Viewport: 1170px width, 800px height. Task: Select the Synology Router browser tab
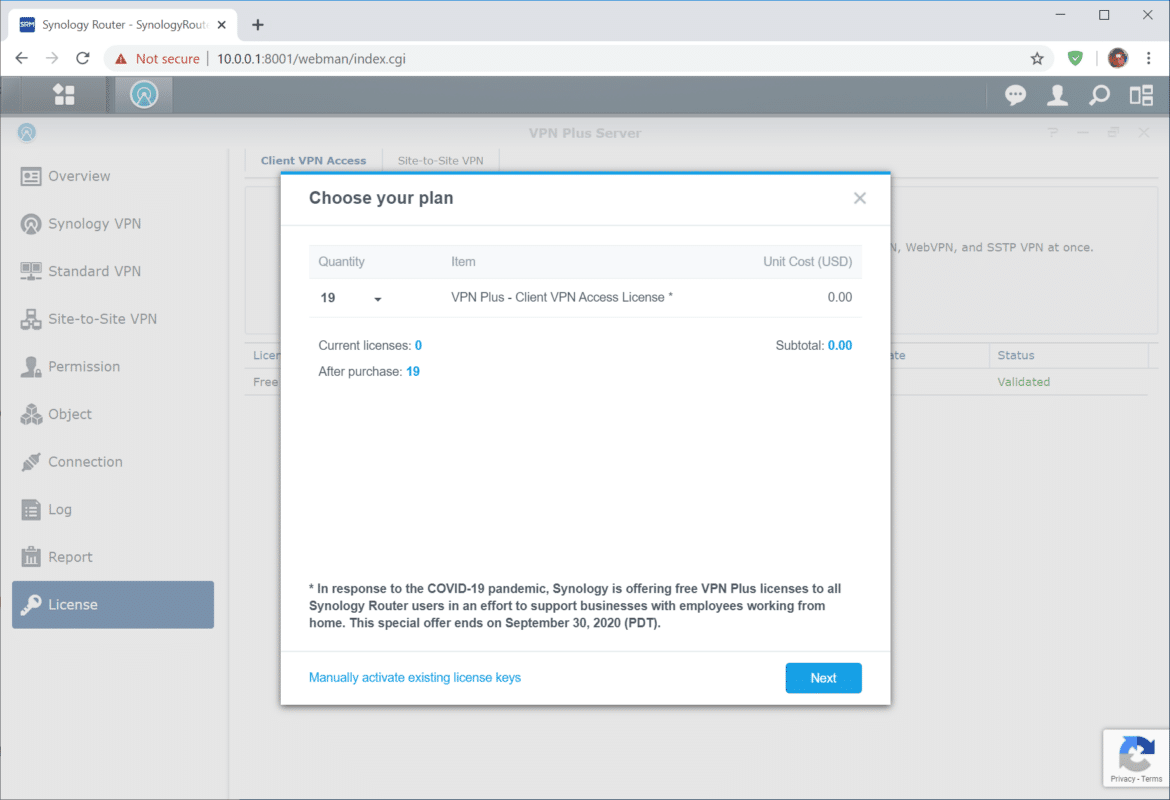point(123,25)
